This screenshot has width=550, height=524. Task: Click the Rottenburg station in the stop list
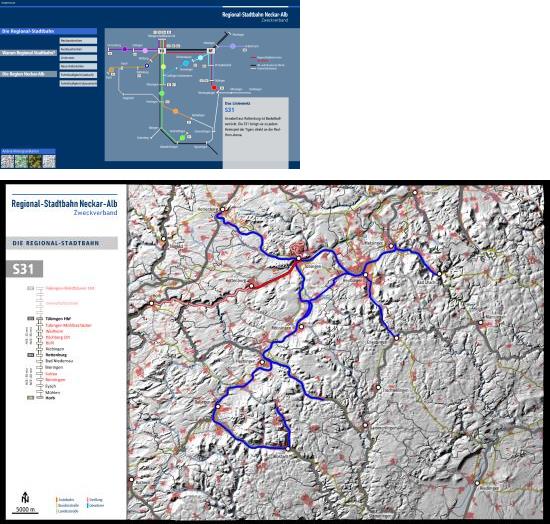56,355
